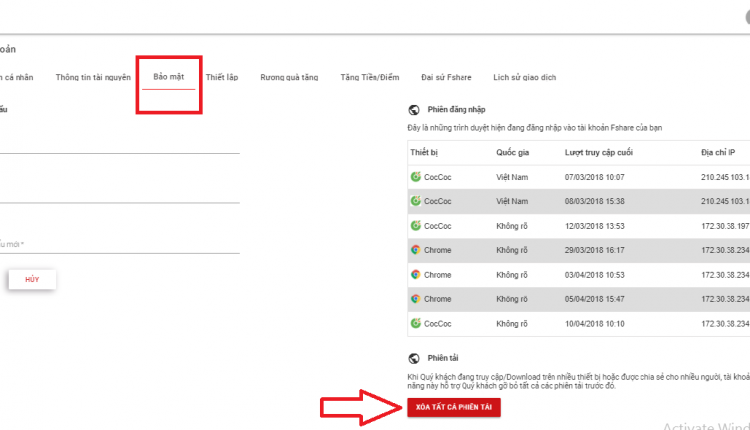This screenshot has height=430, width=750.
Task: Click CocCoc icon in 07/03/2018 10:07 row
Action: pos(416,176)
